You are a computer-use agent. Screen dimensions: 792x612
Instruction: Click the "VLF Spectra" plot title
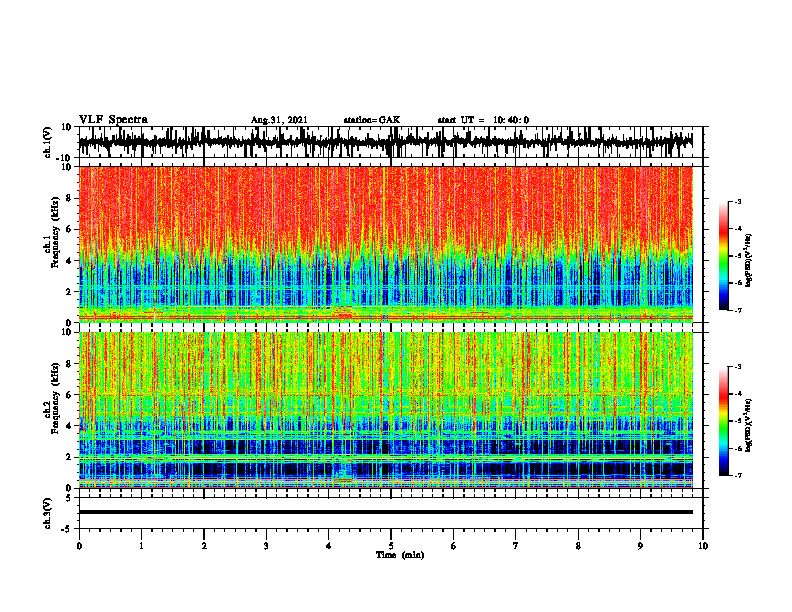(113, 120)
